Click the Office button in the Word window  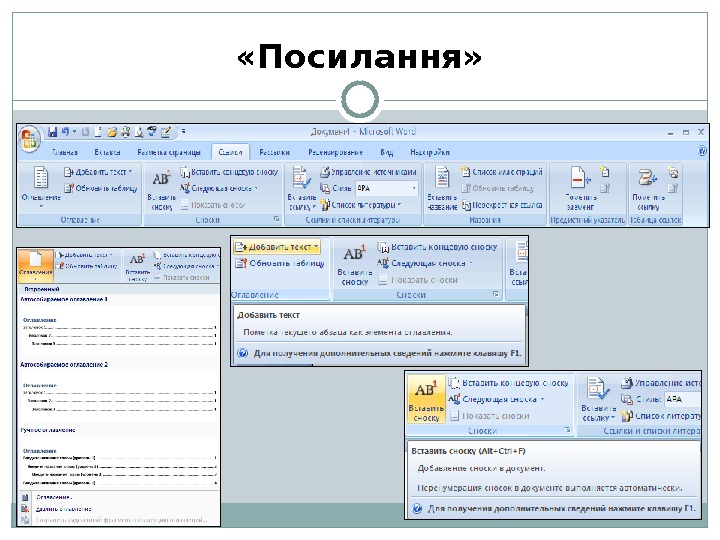pyautogui.click(x=29, y=138)
